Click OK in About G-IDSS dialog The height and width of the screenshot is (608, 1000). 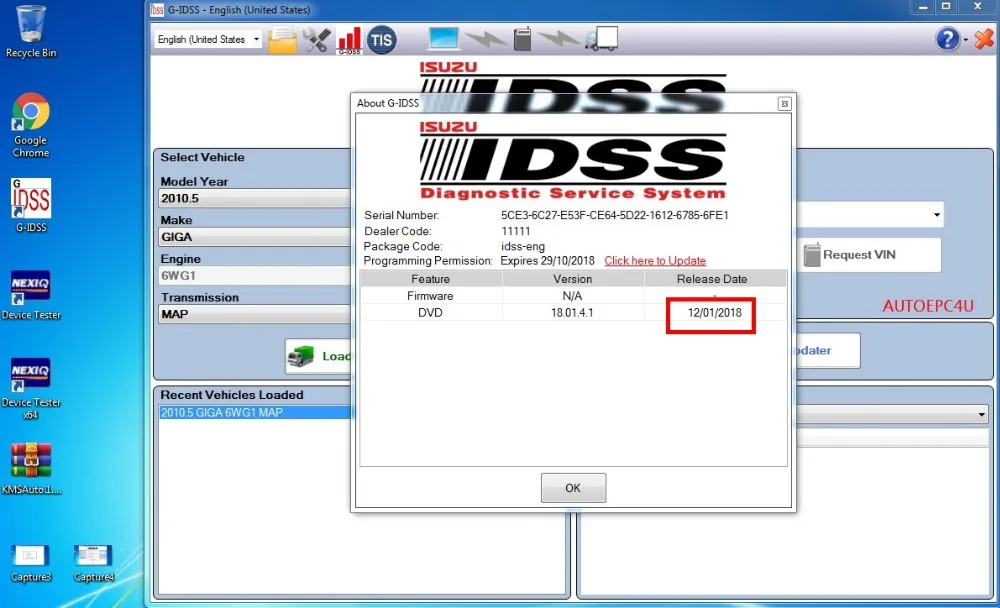[573, 488]
